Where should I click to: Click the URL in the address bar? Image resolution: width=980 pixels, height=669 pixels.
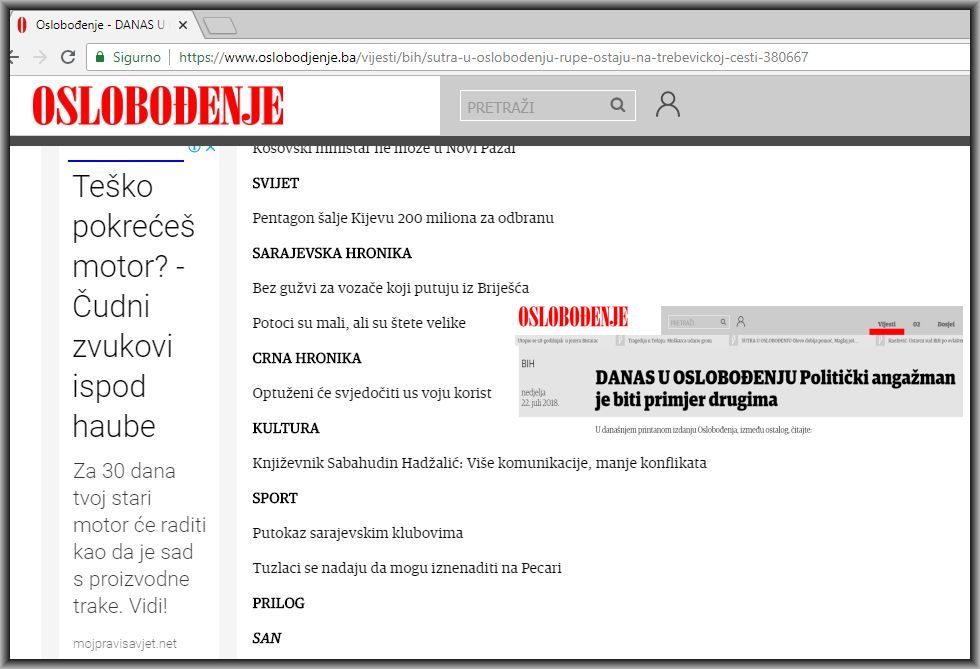coord(493,58)
